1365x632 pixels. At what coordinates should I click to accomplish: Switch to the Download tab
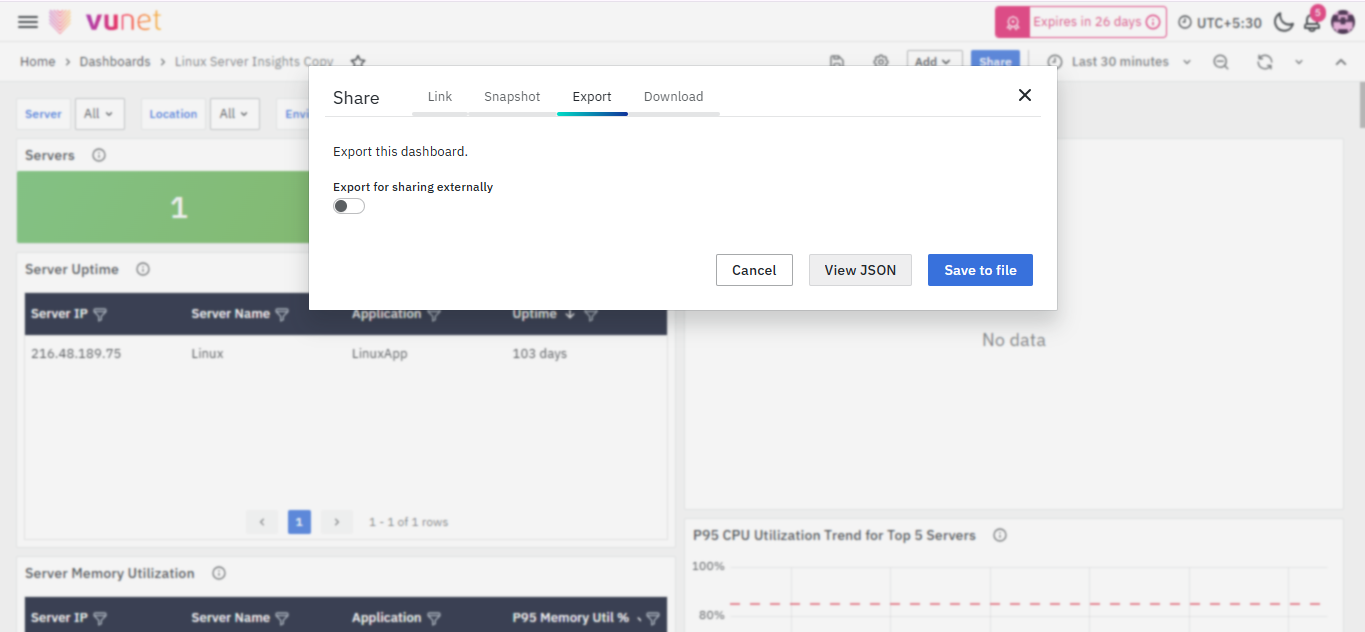(x=673, y=97)
